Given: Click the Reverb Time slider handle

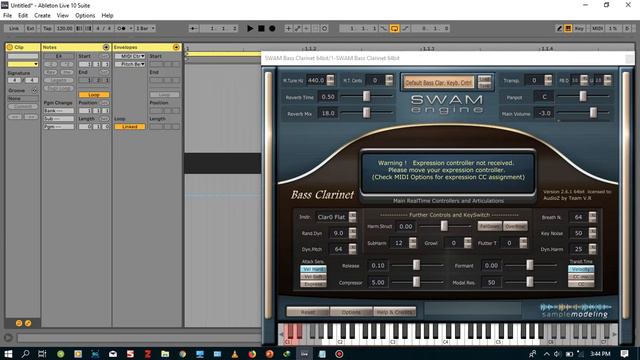Looking at the screenshot, I should pos(367,96).
